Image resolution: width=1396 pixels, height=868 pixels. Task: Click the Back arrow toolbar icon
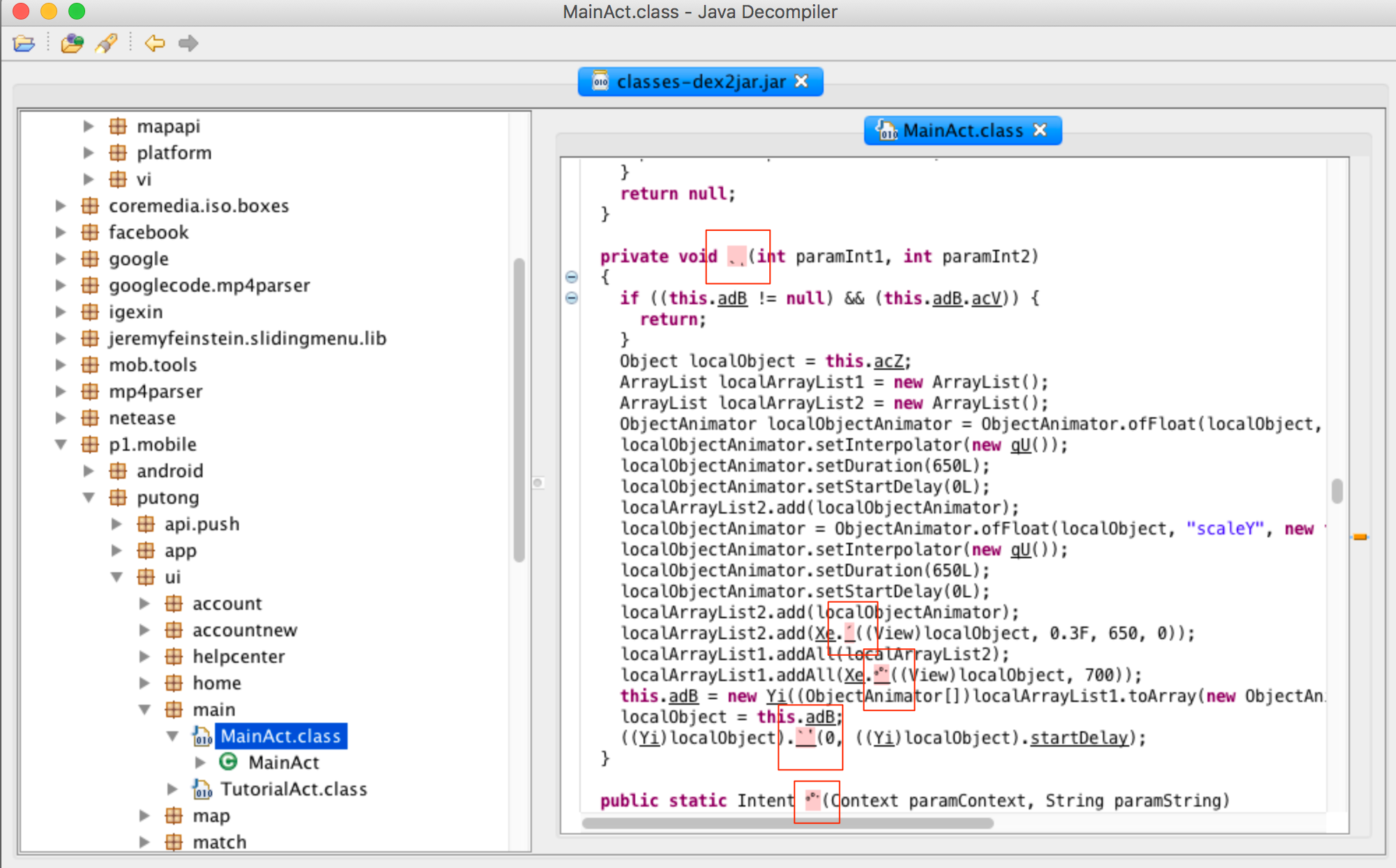pos(154,44)
